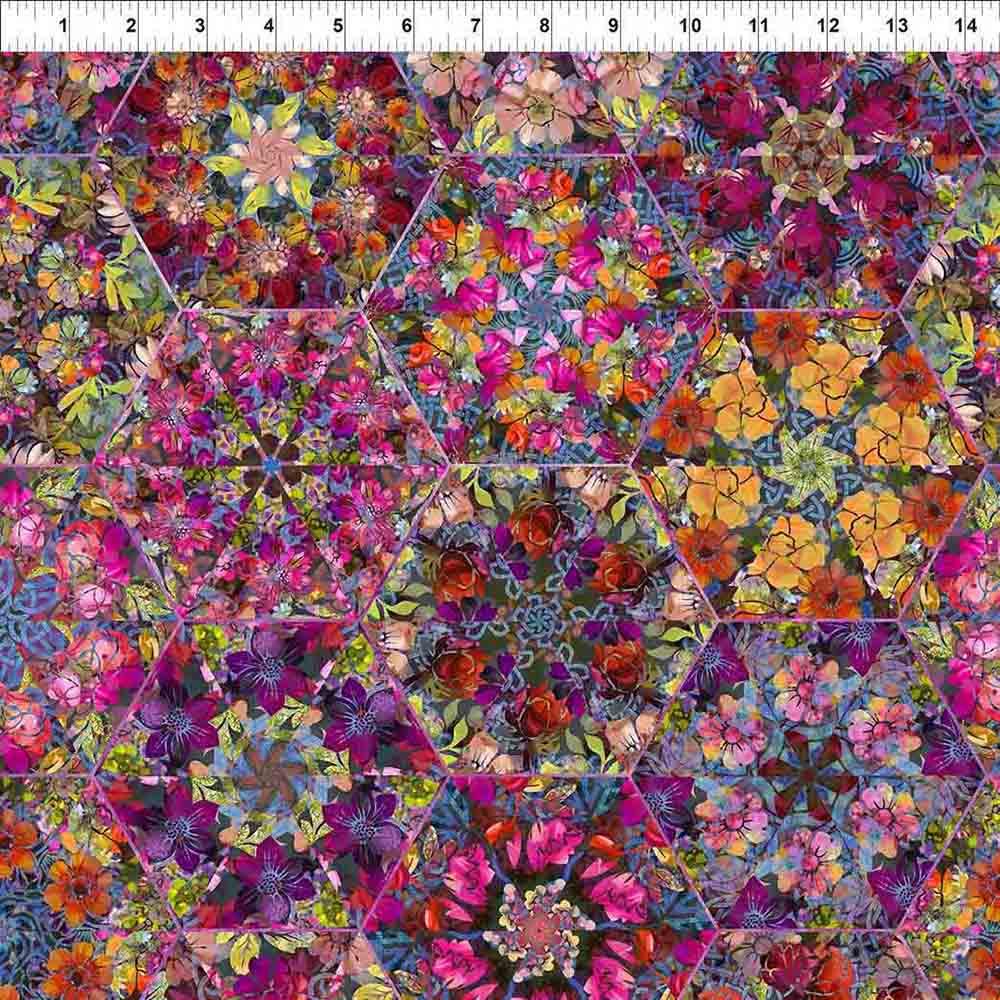The width and height of the screenshot is (1000, 1000).
Task: Click the ruler number 9
Action: point(613,26)
